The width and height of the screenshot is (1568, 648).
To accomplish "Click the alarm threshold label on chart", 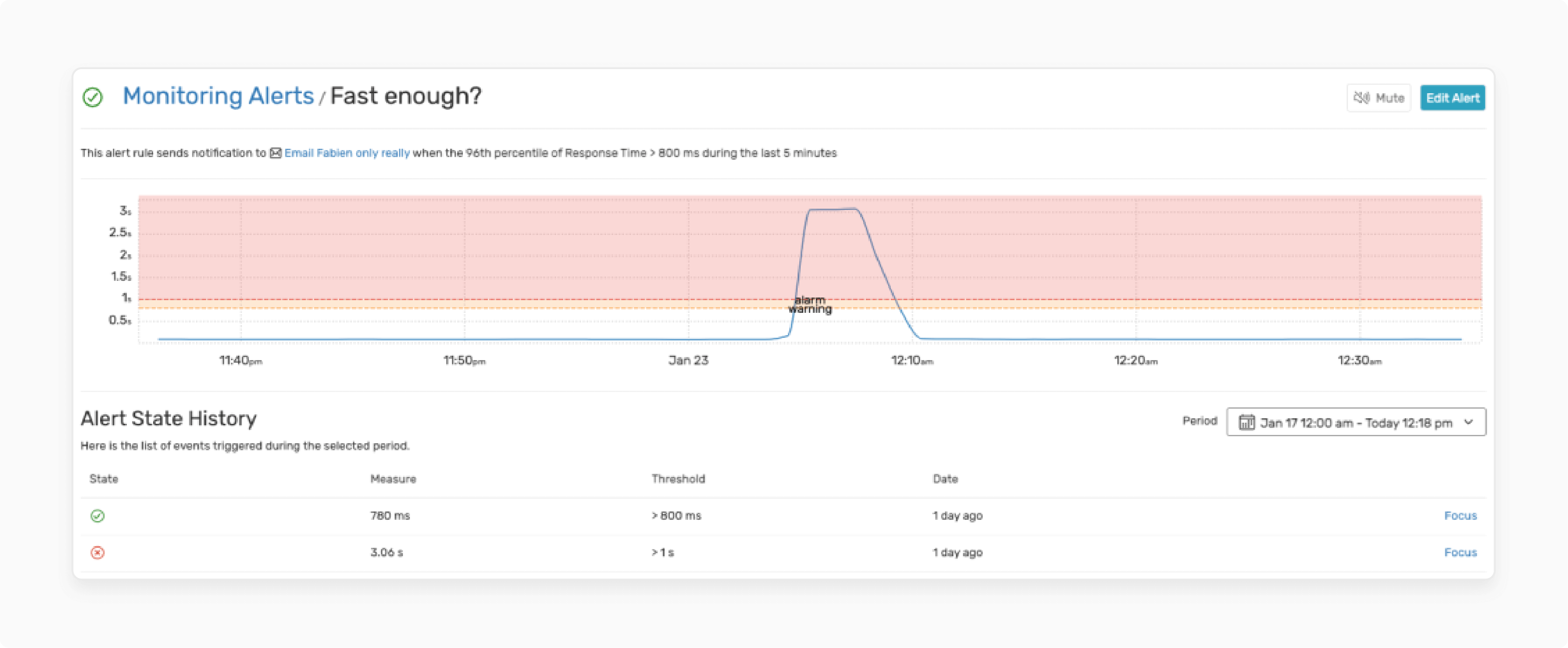I will click(x=809, y=300).
